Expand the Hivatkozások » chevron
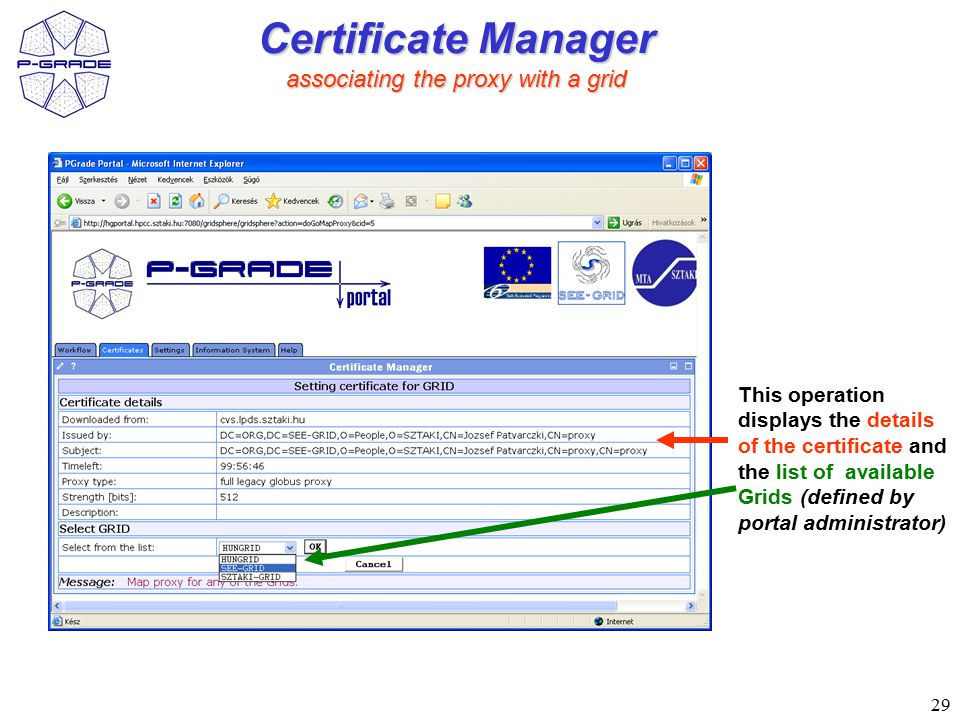Screen dimensions: 960x720 (703, 220)
